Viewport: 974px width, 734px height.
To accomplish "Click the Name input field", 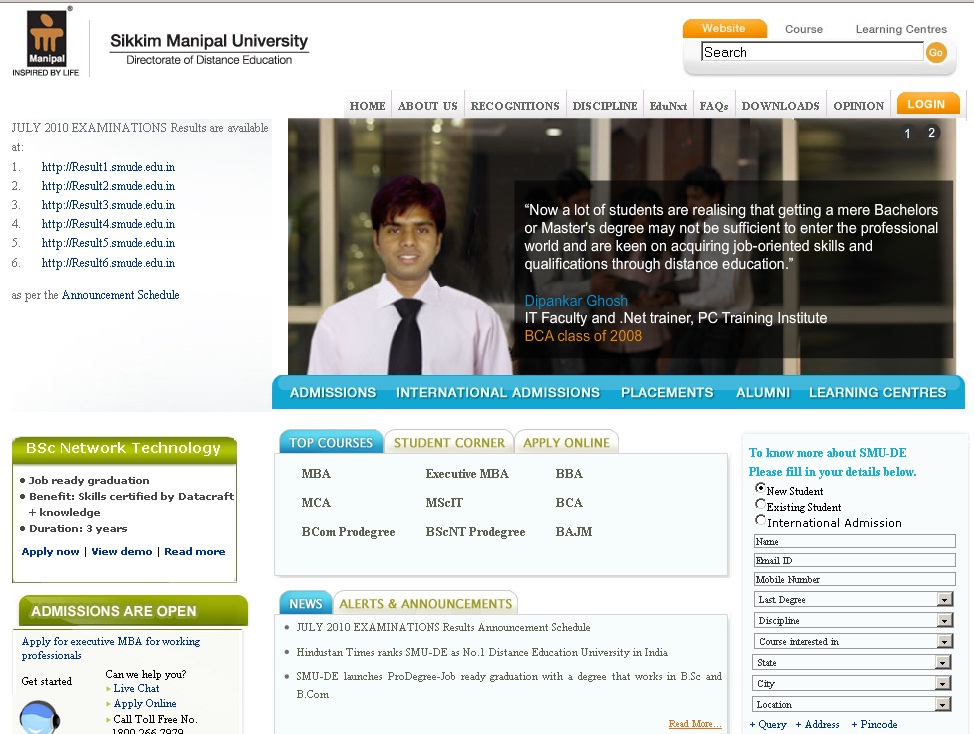I will coord(855,541).
